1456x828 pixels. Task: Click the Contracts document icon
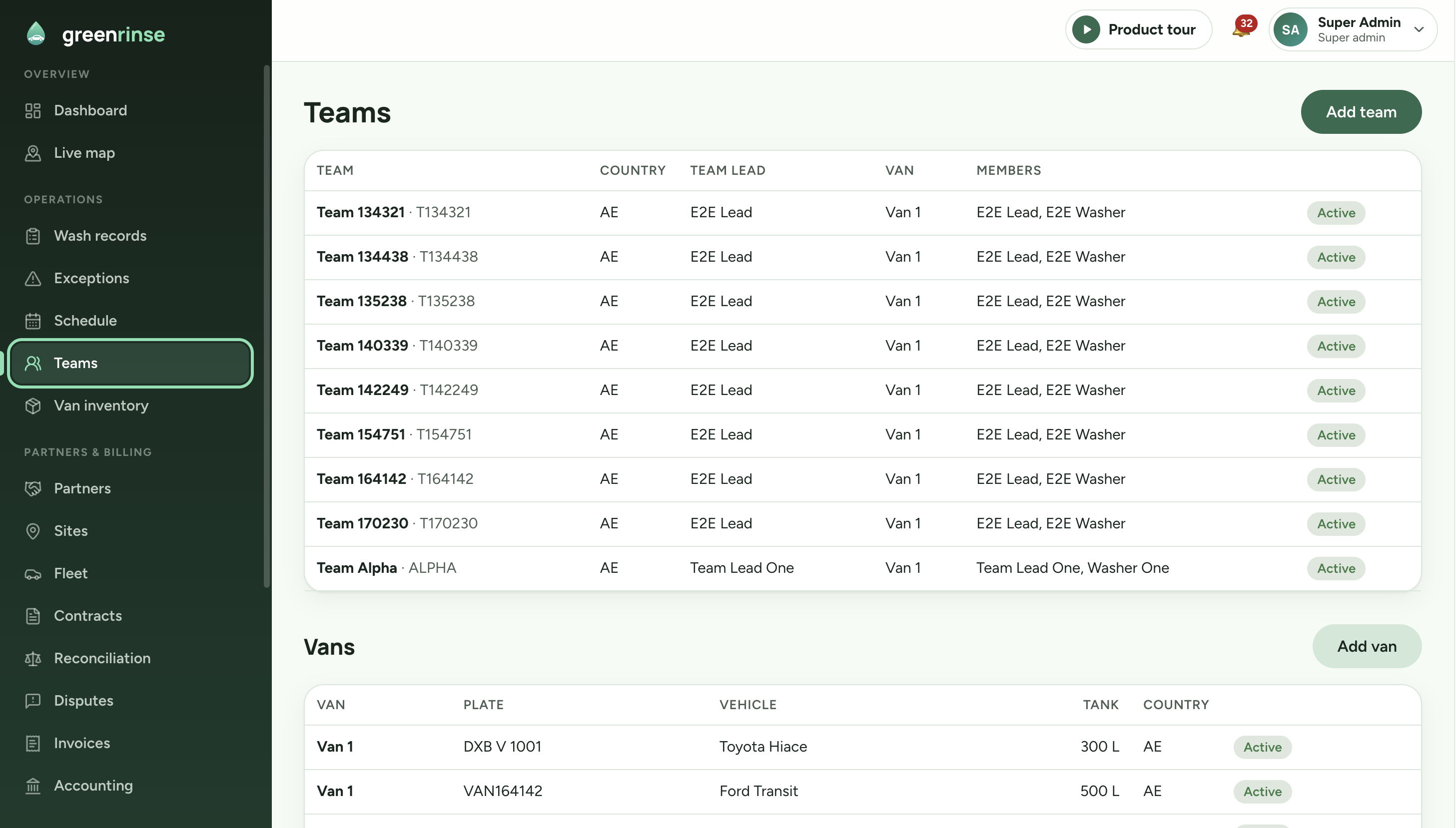click(x=33, y=615)
